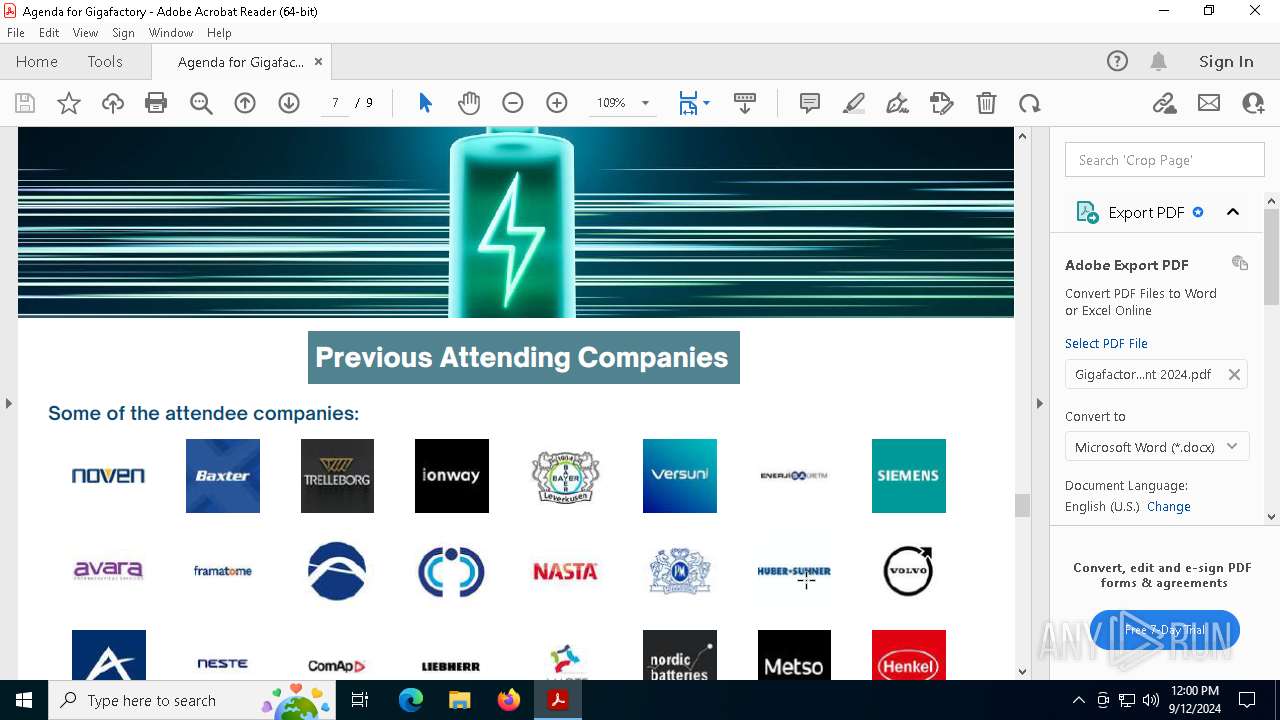Go to next page arrow
Image resolution: width=1280 pixels, height=720 pixels.
289,103
